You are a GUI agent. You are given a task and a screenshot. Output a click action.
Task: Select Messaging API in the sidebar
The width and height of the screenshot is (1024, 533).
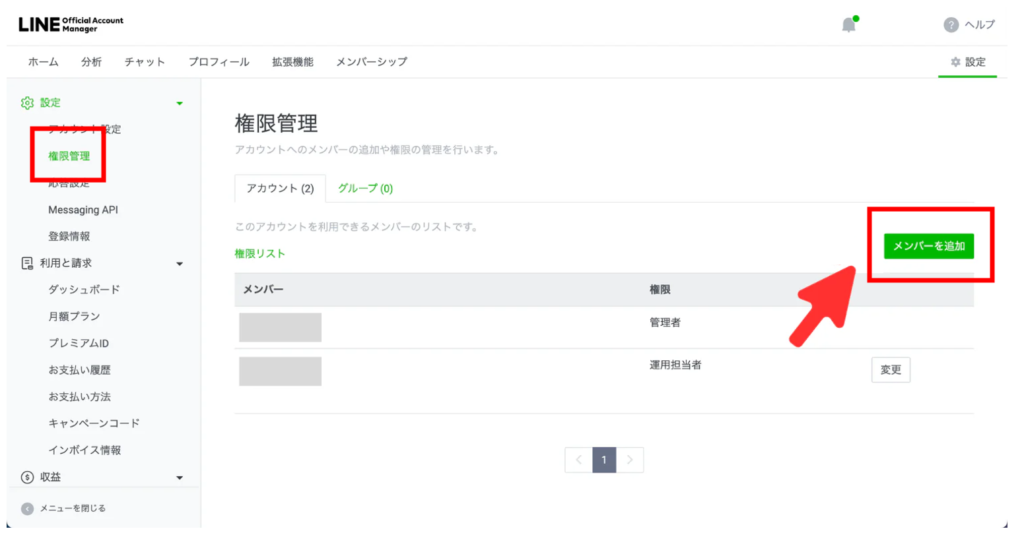coord(90,210)
